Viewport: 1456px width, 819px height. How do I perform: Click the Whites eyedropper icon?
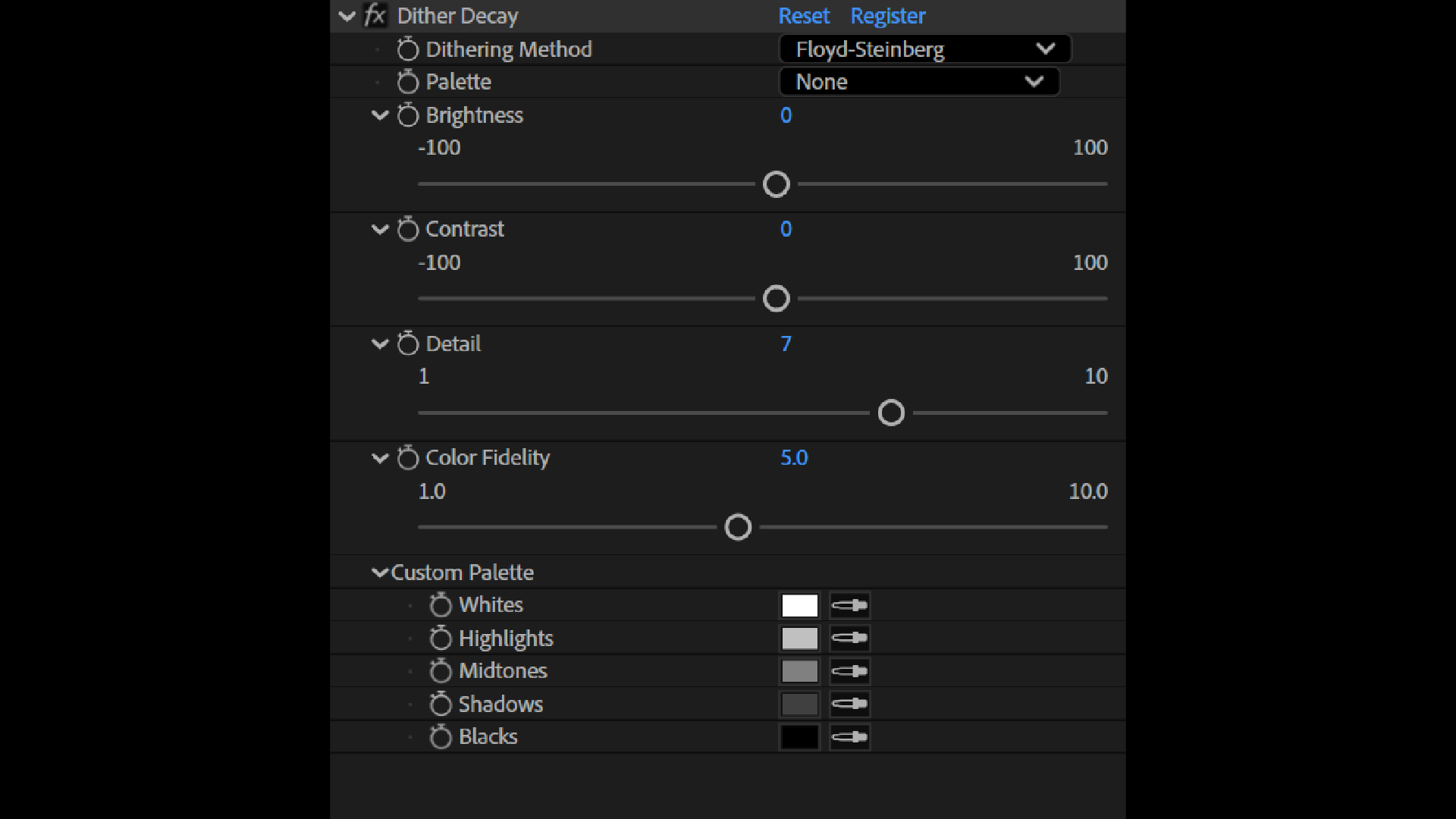click(x=849, y=605)
